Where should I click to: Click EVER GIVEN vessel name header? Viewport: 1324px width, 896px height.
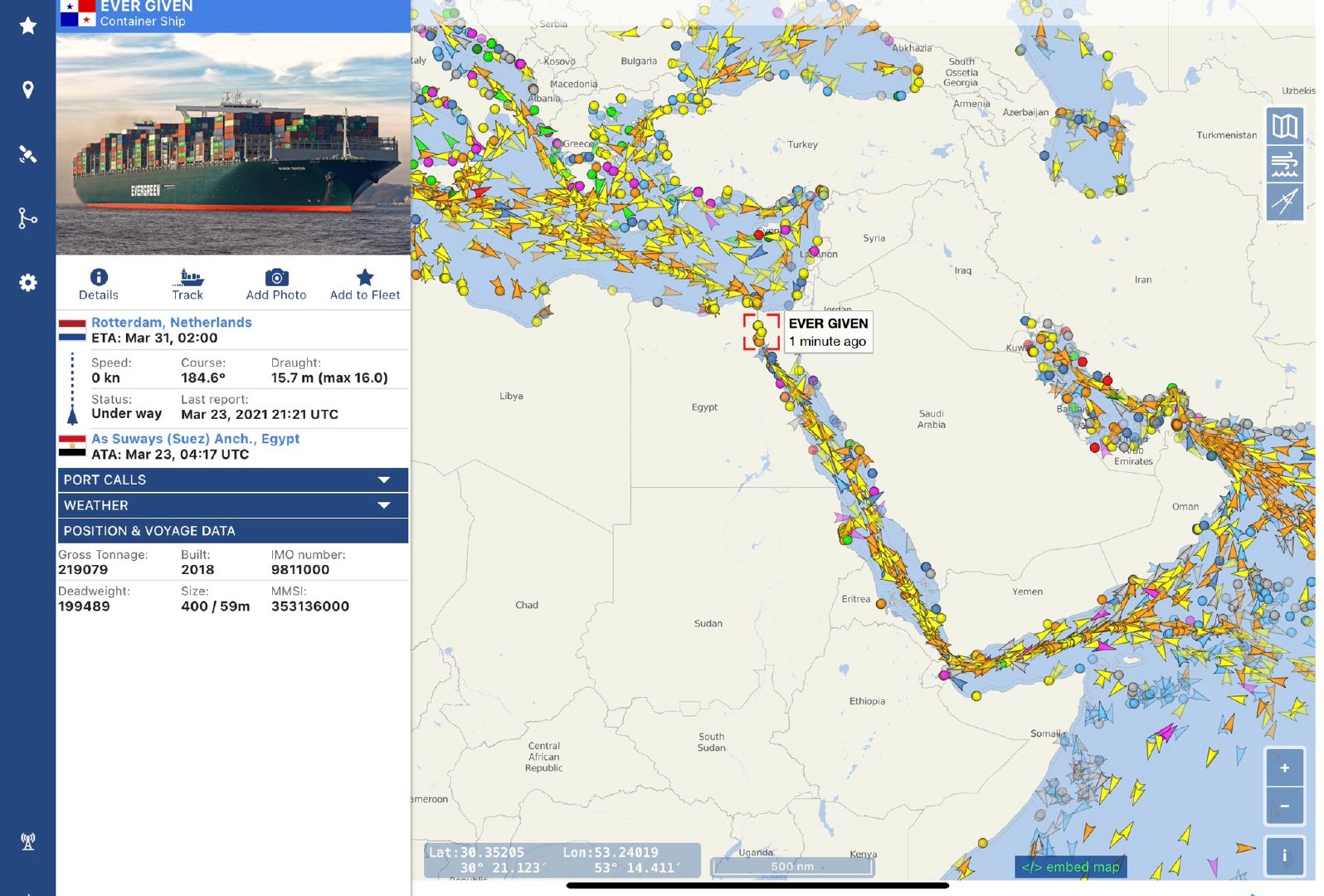click(146, 7)
